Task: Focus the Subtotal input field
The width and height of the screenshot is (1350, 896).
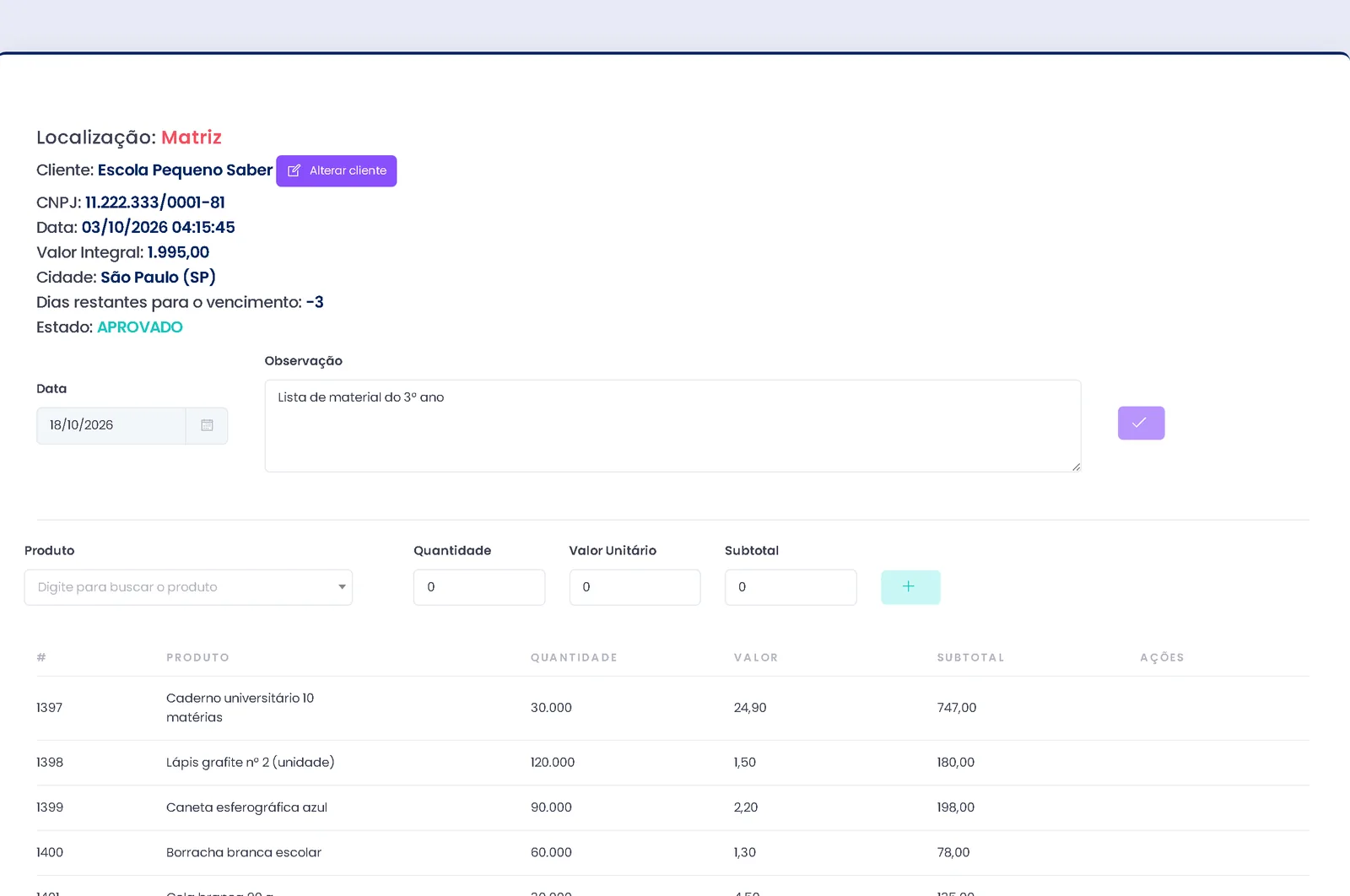Action: [791, 587]
